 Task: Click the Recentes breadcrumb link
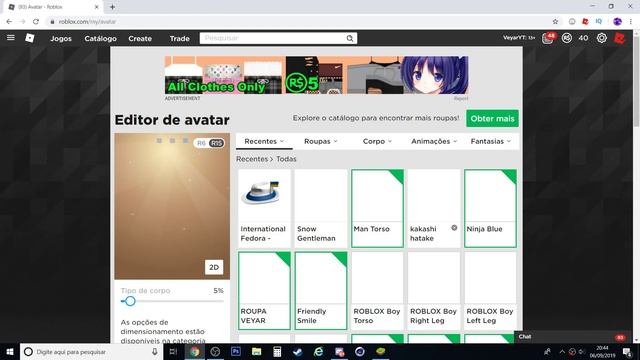coord(252,159)
